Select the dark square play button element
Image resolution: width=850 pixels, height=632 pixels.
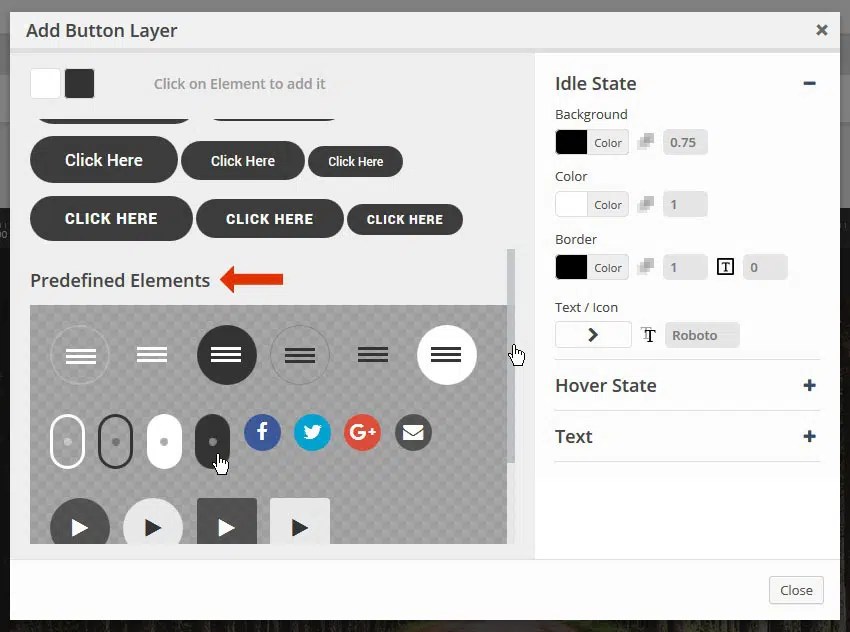click(226, 521)
